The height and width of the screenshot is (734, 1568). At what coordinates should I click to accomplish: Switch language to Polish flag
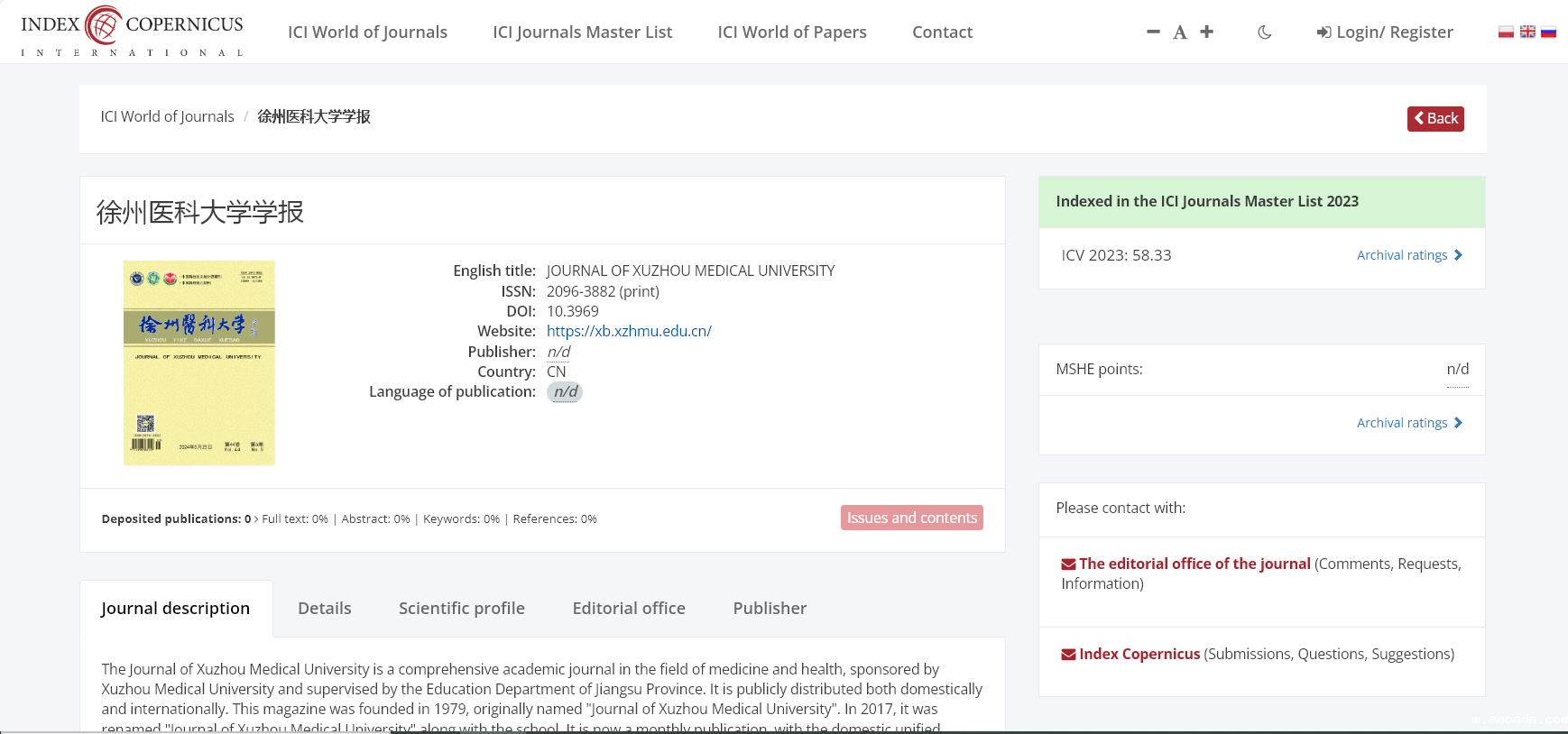point(1506,32)
